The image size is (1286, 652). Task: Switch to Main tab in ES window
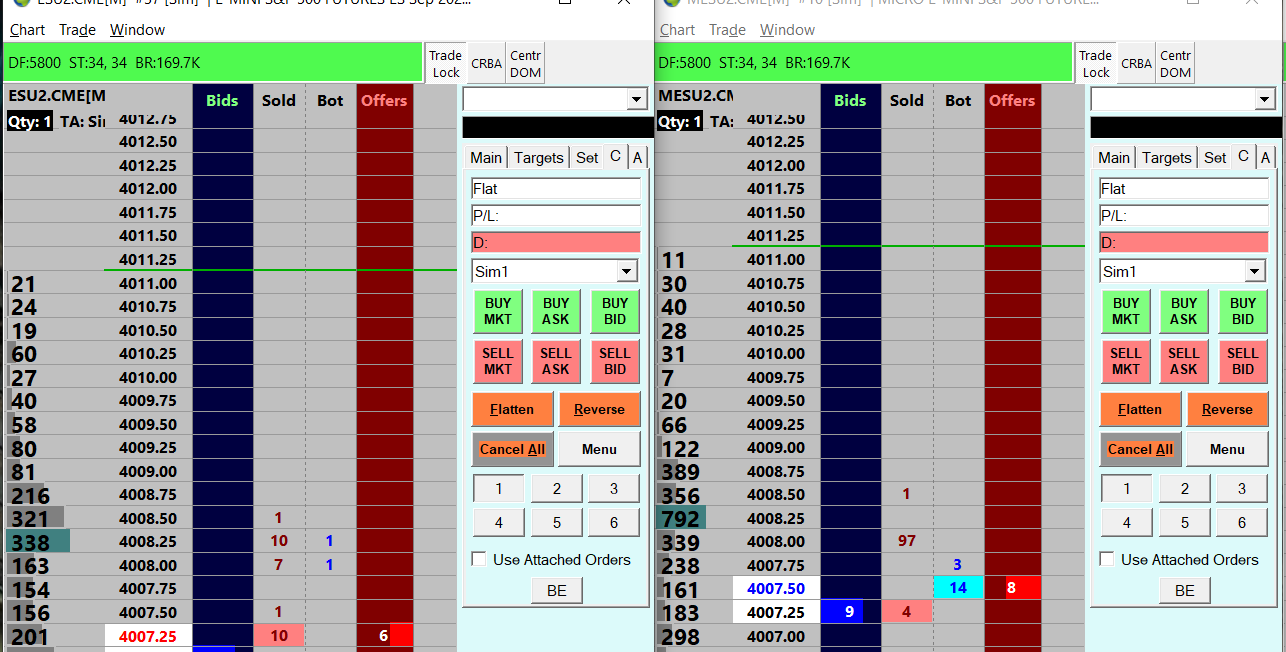click(486, 157)
